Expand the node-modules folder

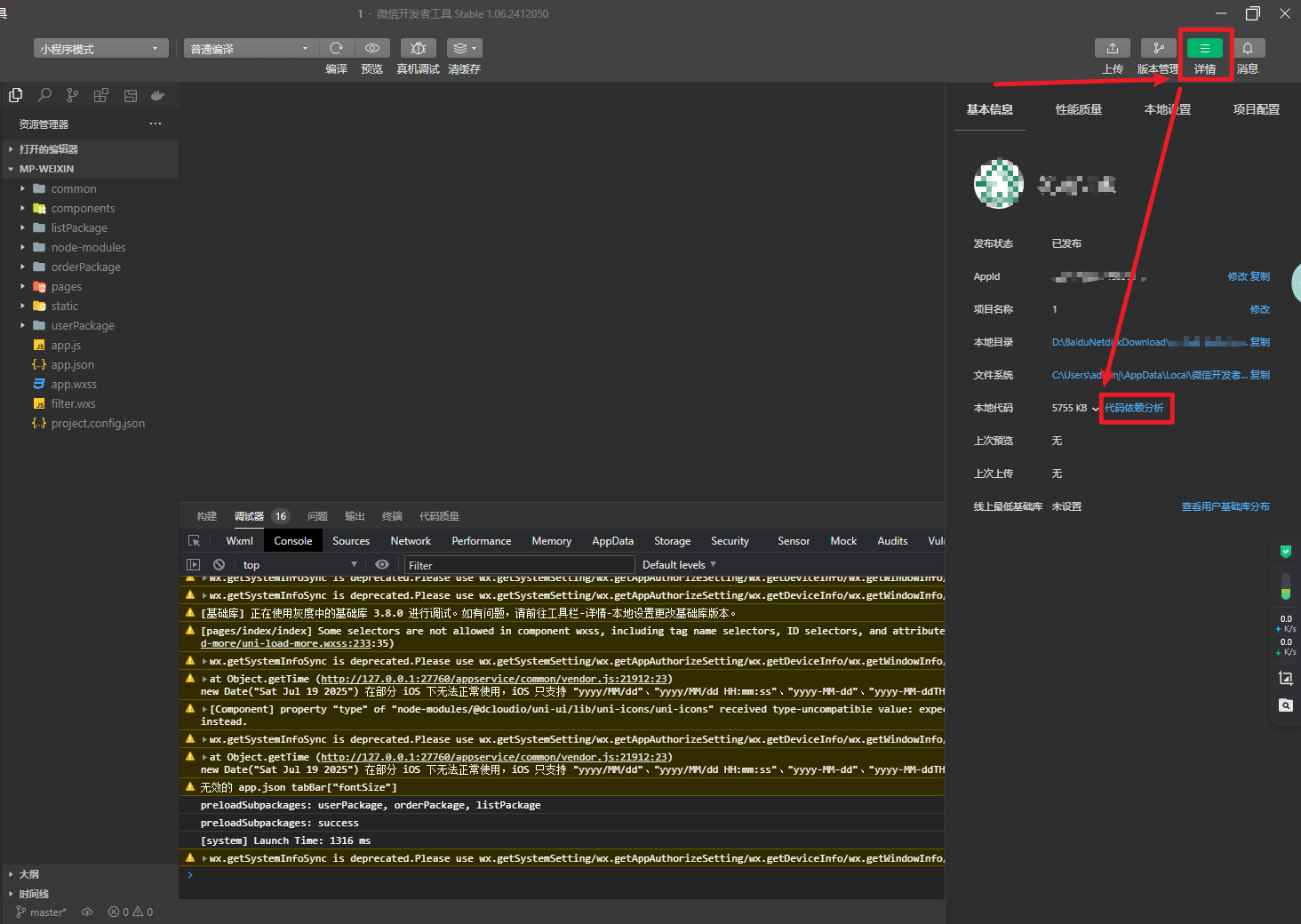89,247
